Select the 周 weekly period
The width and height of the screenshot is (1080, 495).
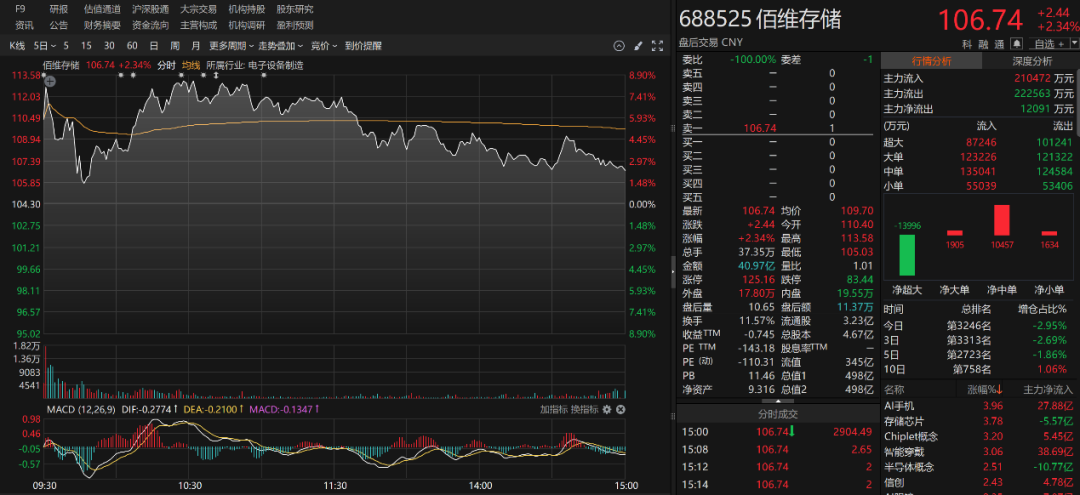click(x=175, y=46)
